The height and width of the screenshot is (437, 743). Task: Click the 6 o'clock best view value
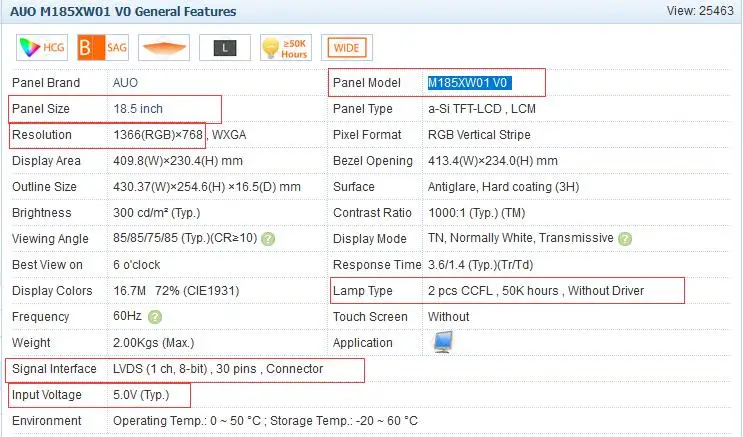click(136, 265)
